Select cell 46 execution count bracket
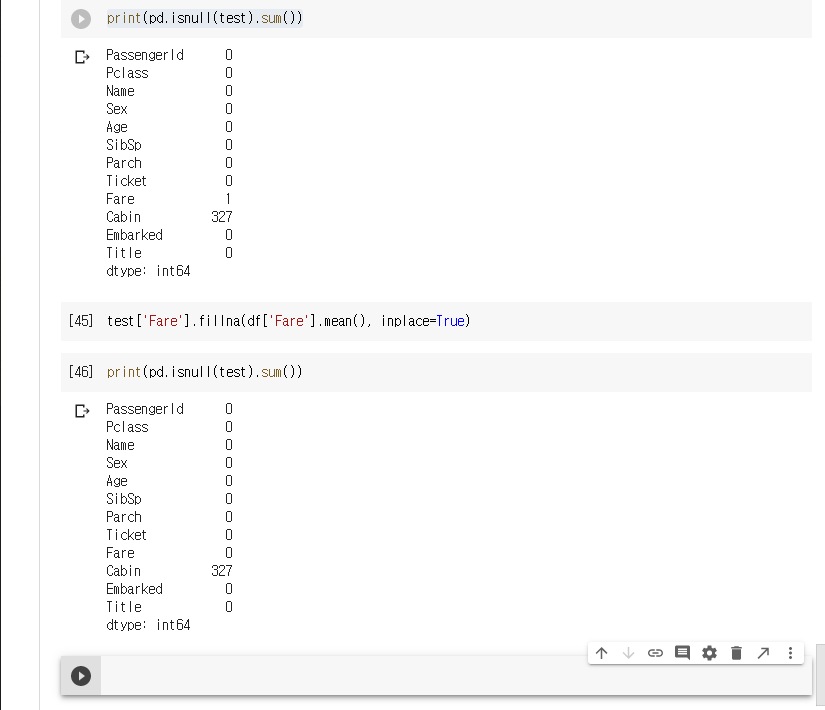 coord(81,372)
